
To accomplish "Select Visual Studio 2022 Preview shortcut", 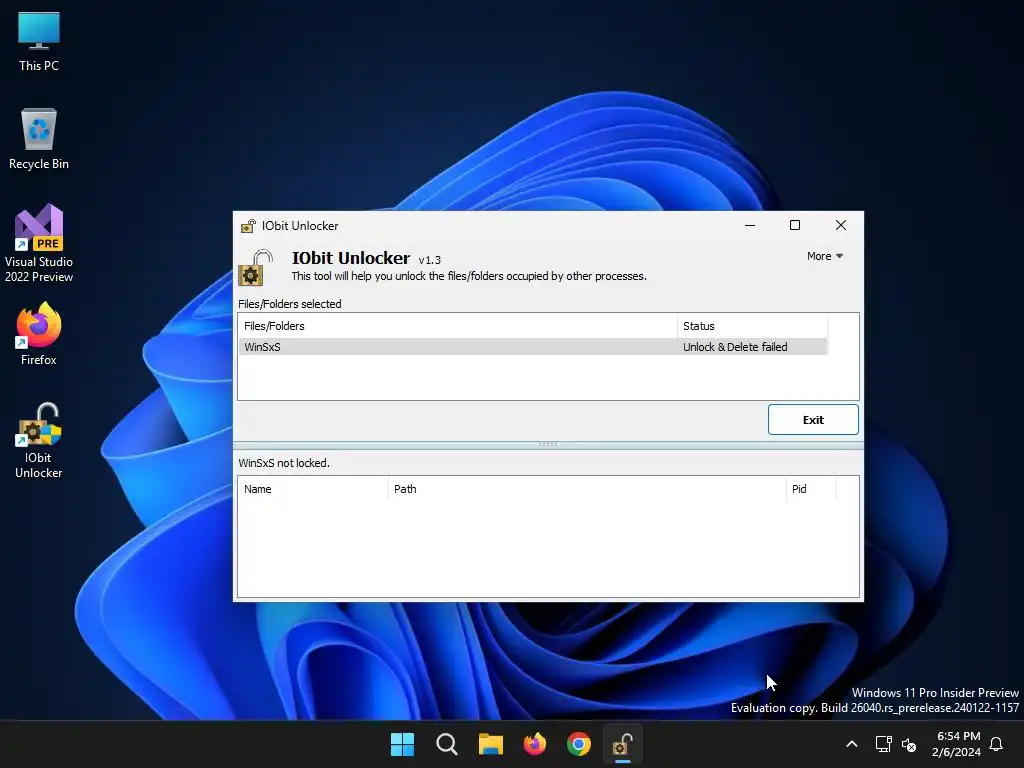I will coord(39,243).
